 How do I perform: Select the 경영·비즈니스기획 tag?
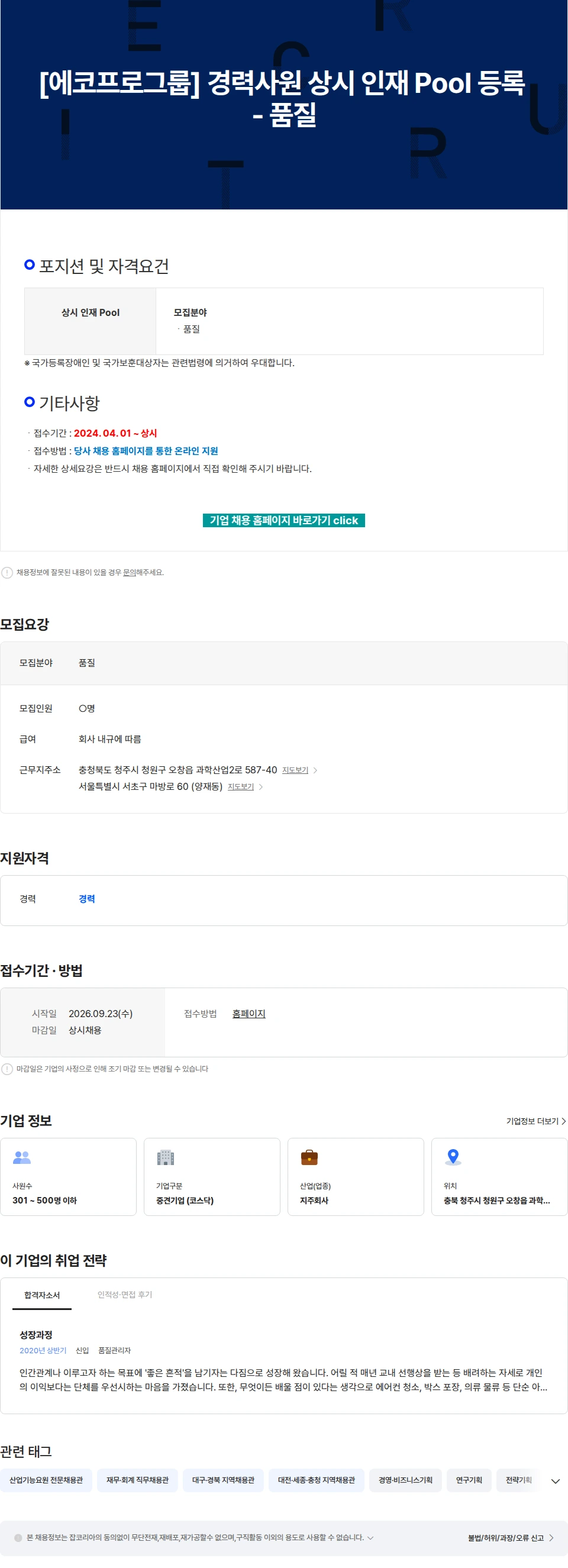click(x=405, y=1480)
